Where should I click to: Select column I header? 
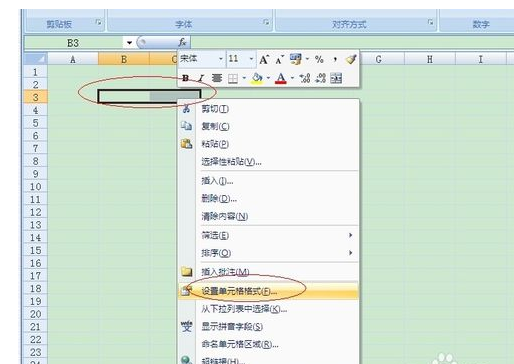(481, 59)
